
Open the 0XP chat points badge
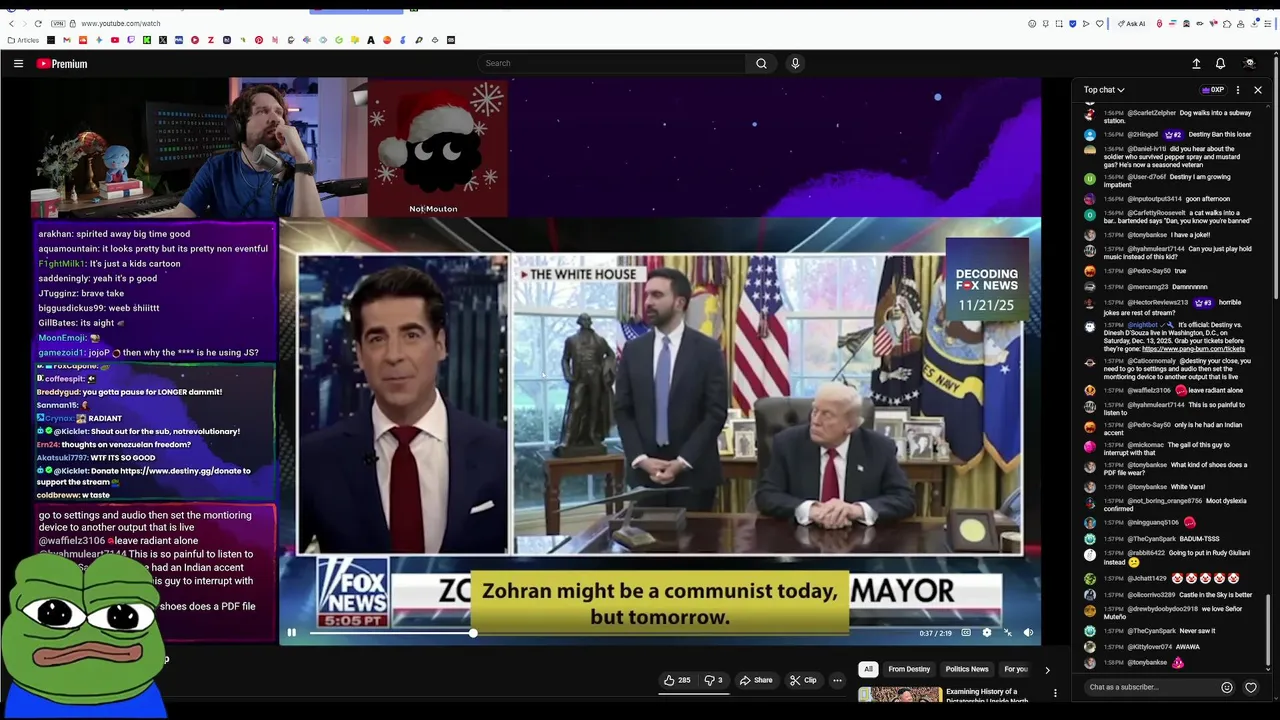tap(1213, 90)
